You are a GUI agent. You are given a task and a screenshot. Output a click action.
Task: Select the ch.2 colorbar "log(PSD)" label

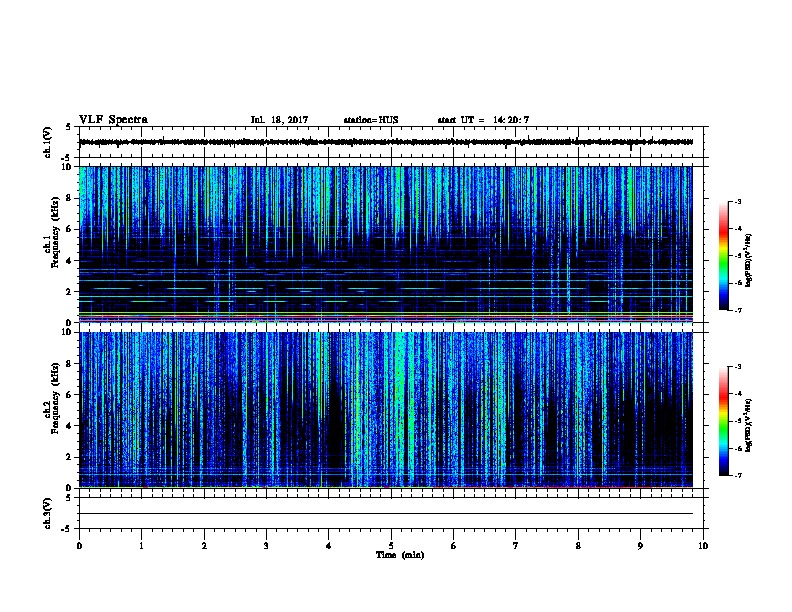tap(748, 425)
